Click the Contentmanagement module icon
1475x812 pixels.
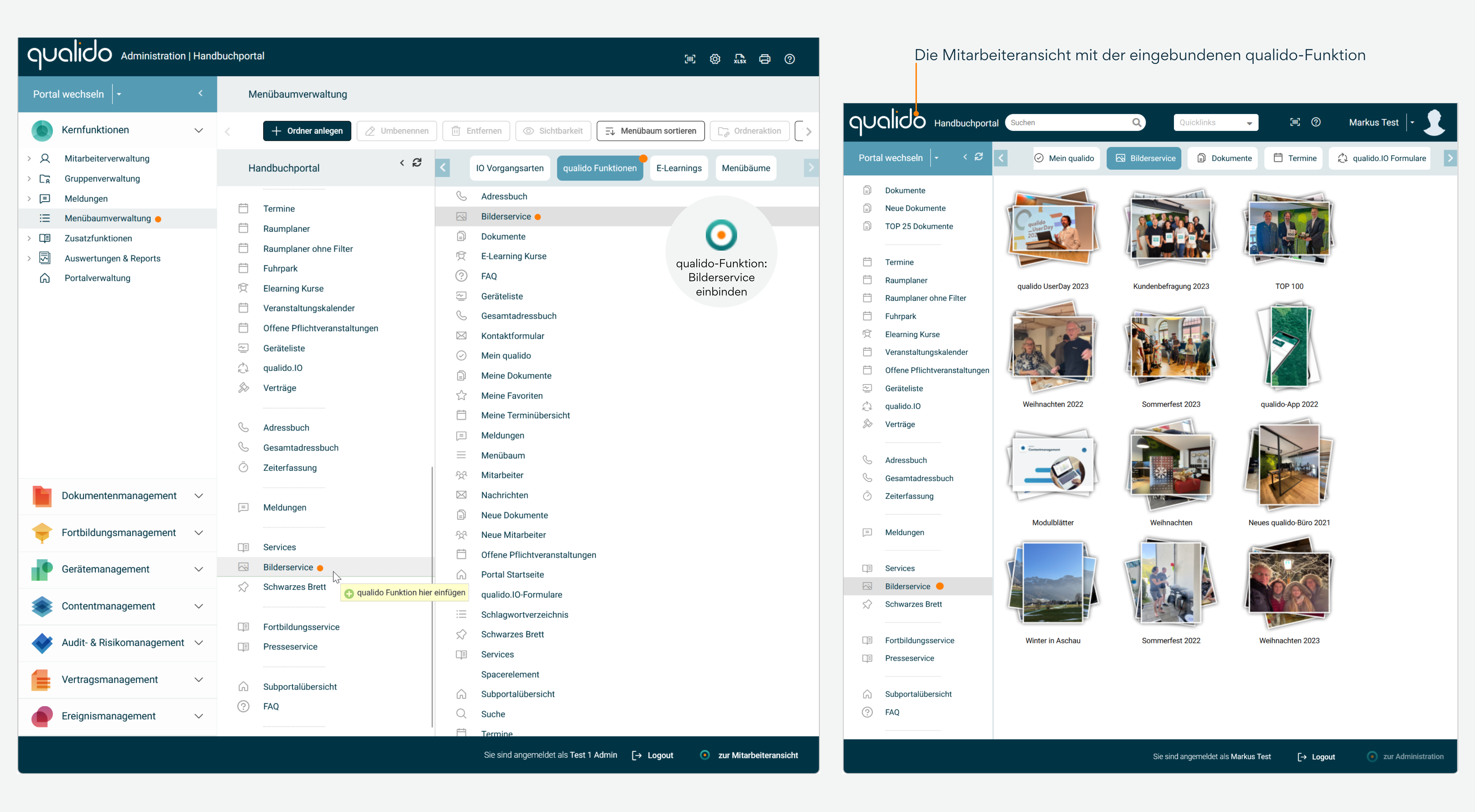tap(42, 606)
